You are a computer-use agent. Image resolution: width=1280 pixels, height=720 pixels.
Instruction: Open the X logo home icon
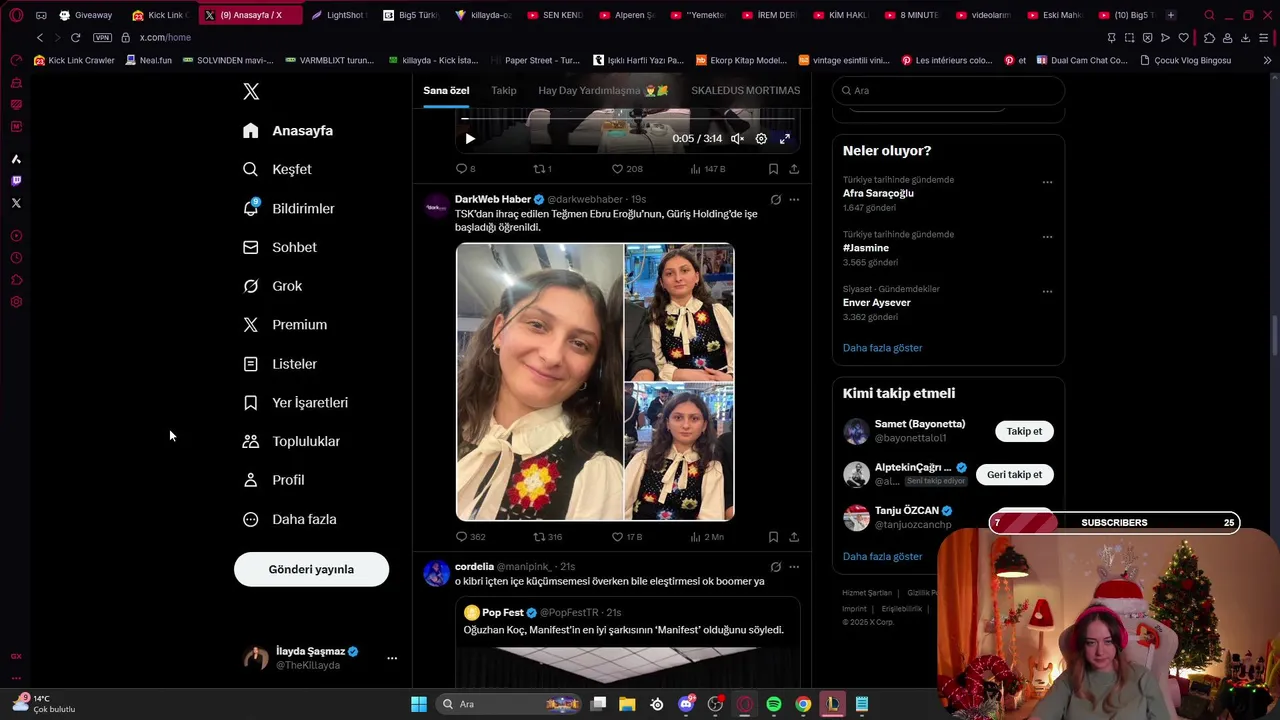coord(251,91)
